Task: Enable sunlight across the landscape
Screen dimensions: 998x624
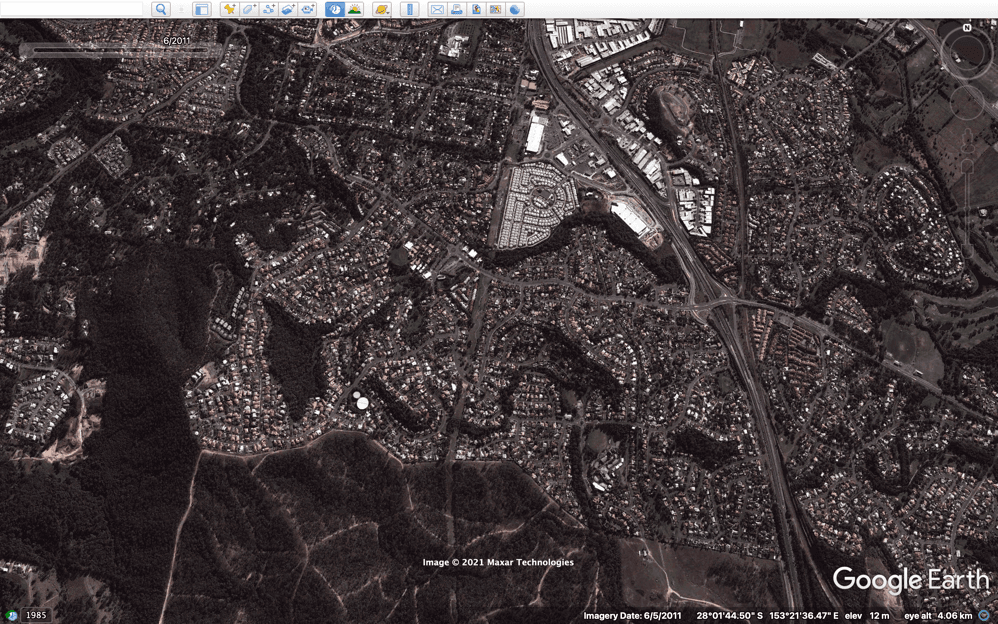Action: [355, 9]
